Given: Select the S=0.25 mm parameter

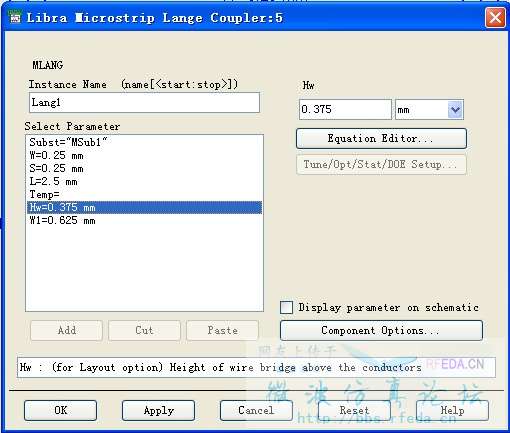Looking at the screenshot, I should click(144, 168).
